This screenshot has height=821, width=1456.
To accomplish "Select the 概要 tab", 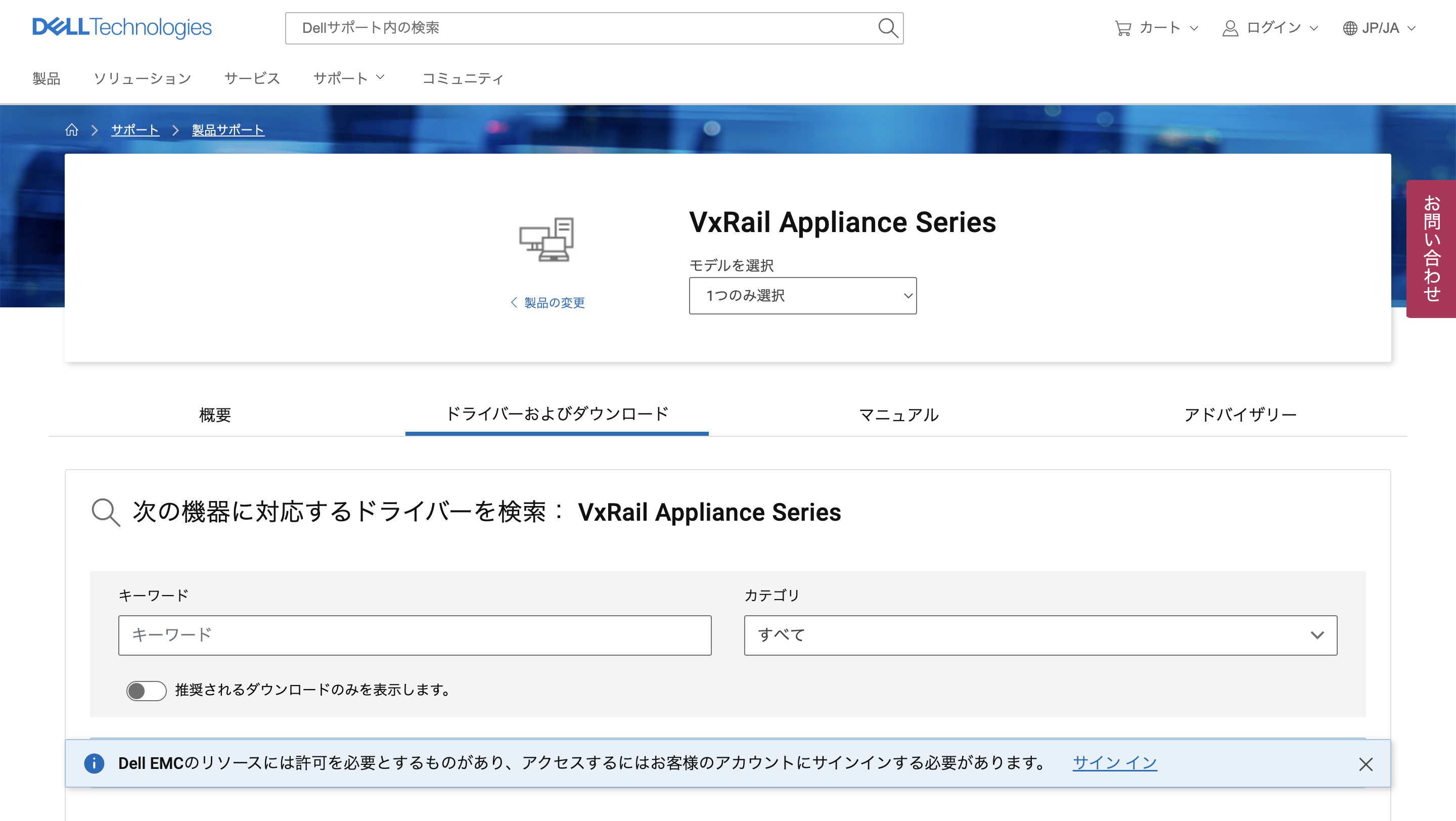I will [x=215, y=415].
